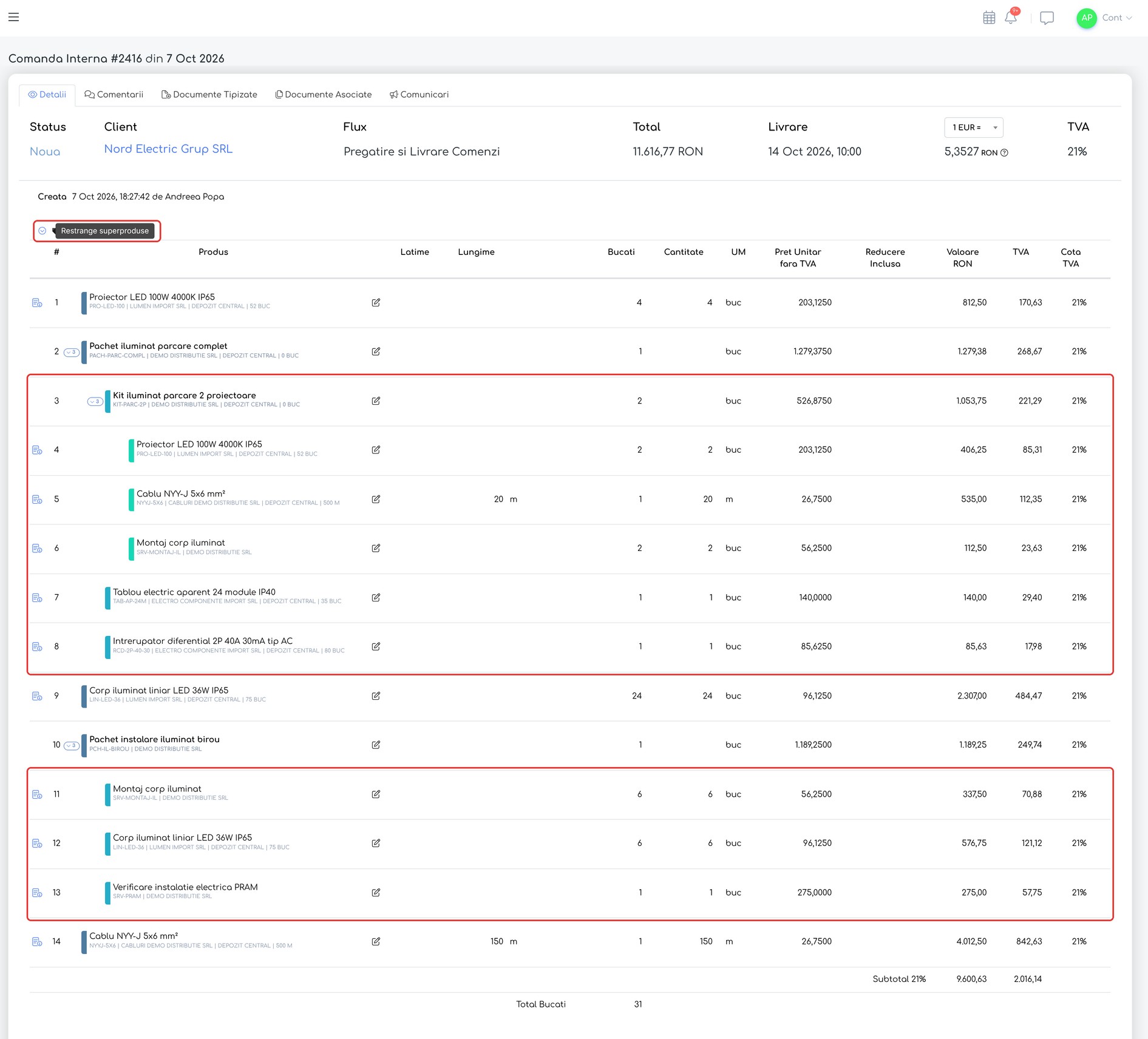Edit the Tablou electric aparent row

[x=376, y=597]
